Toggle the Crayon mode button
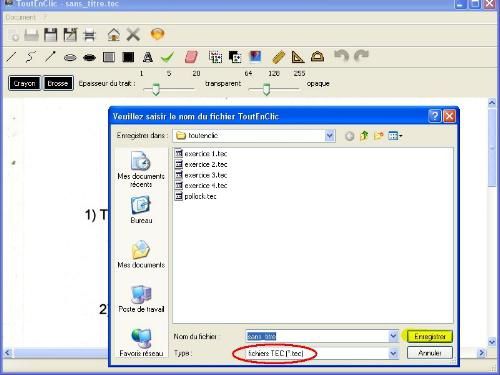This screenshot has height=375, width=500. (24, 83)
